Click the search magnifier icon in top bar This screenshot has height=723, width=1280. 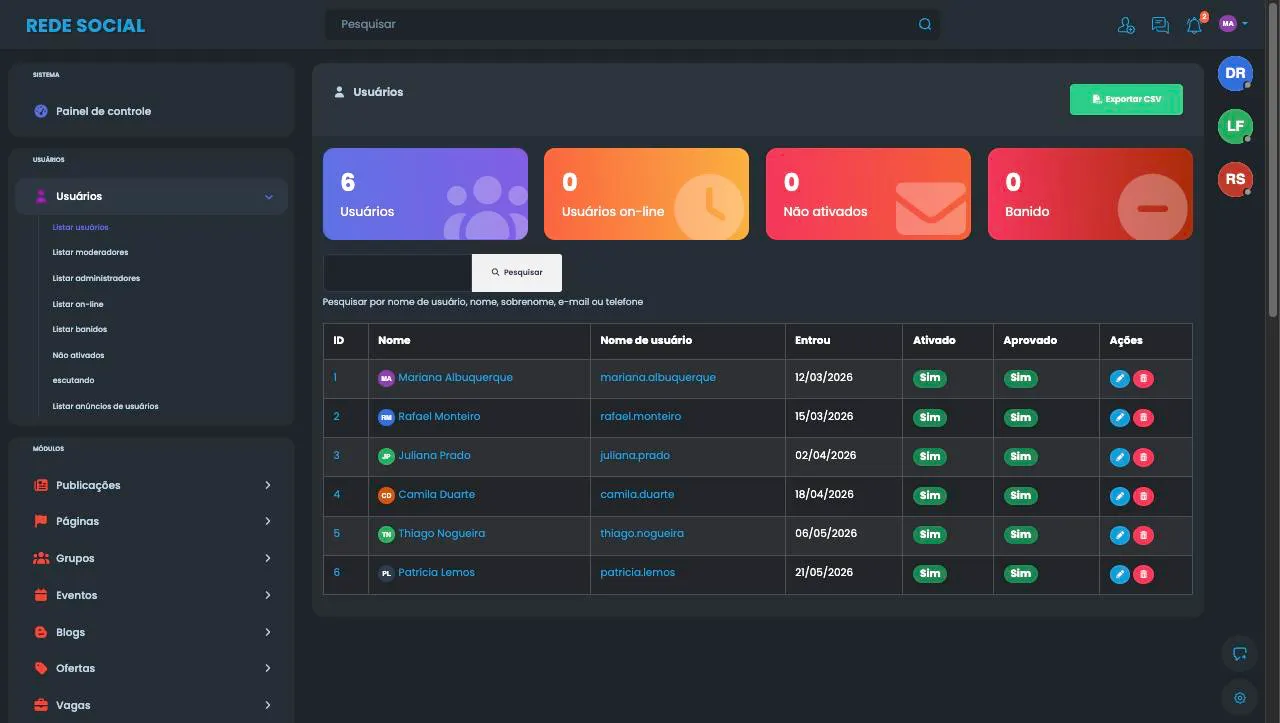(925, 24)
